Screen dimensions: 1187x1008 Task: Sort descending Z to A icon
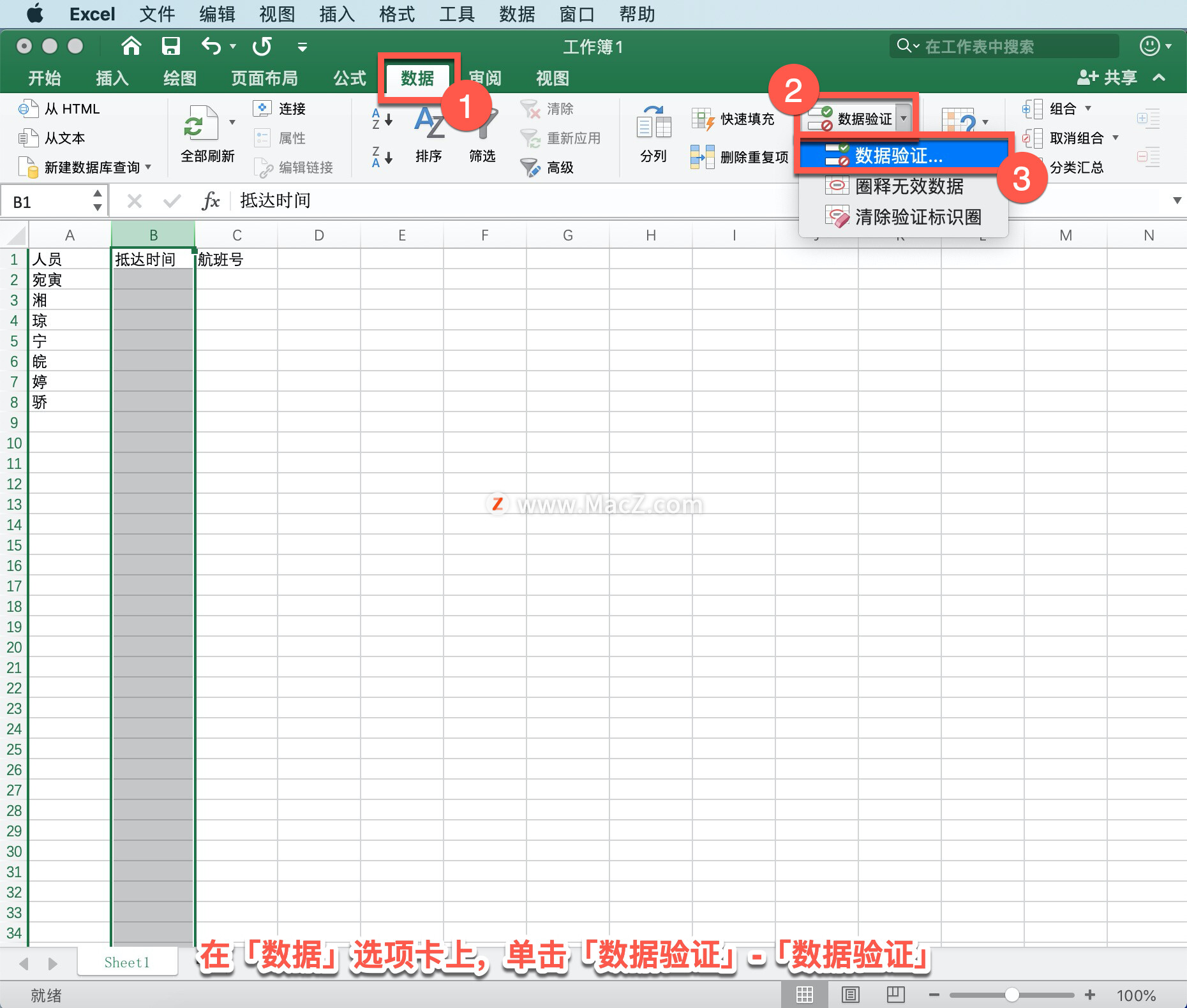pyautogui.click(x=382, y=157)
